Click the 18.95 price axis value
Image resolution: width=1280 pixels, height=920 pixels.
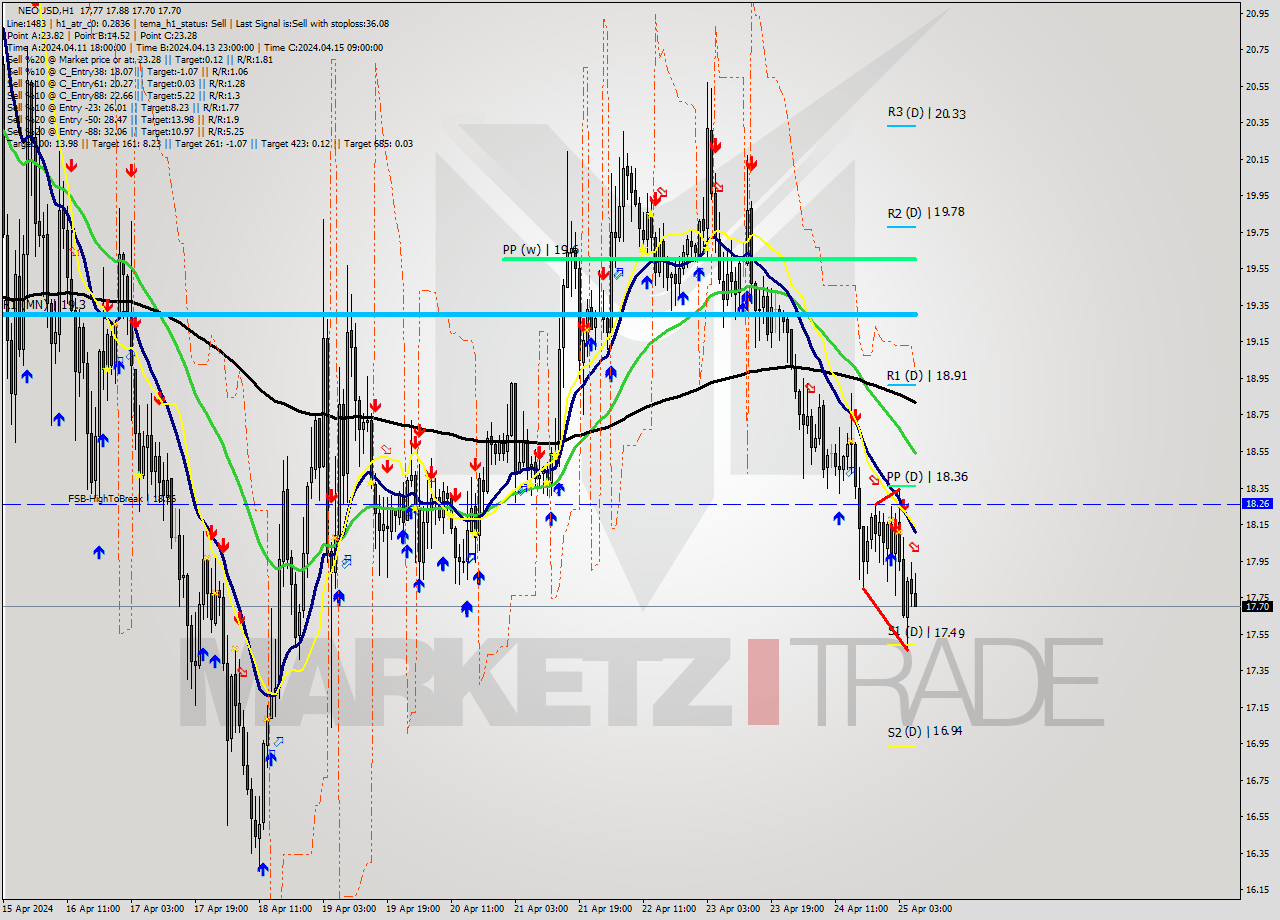pos(1257,378)
